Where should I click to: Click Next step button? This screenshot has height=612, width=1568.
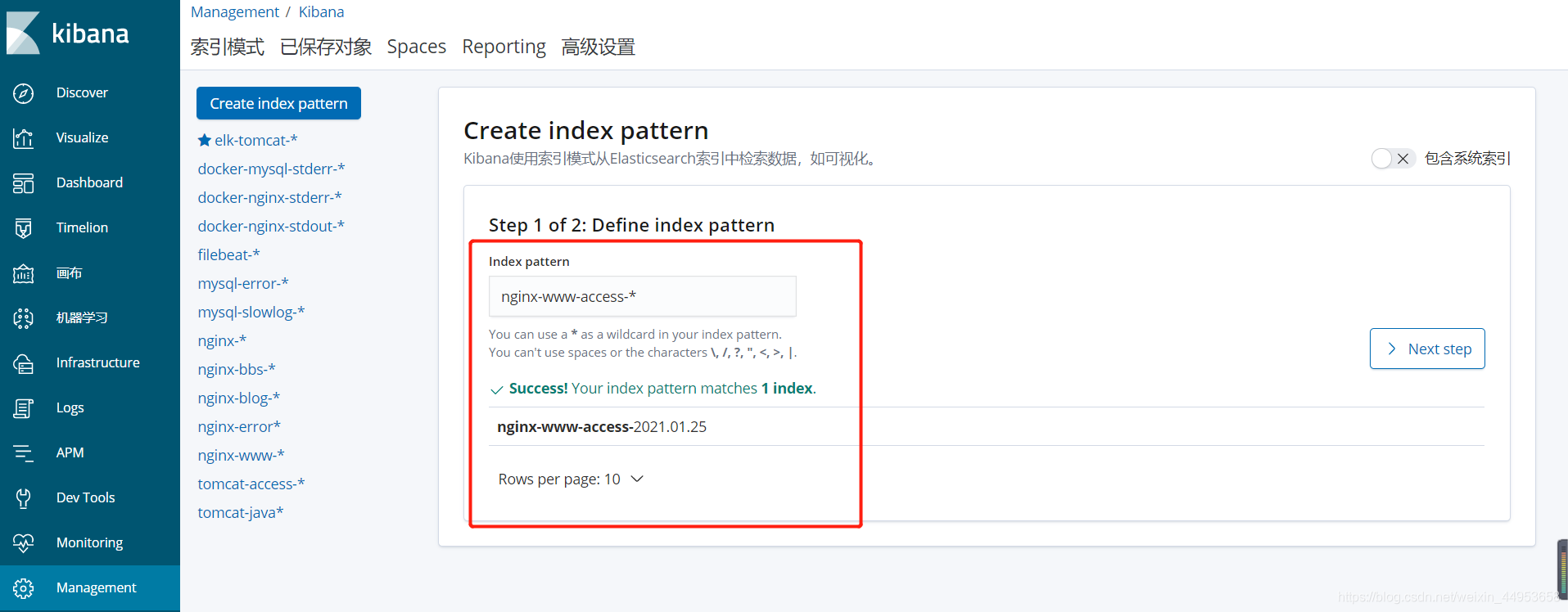tap(1427, 349)
